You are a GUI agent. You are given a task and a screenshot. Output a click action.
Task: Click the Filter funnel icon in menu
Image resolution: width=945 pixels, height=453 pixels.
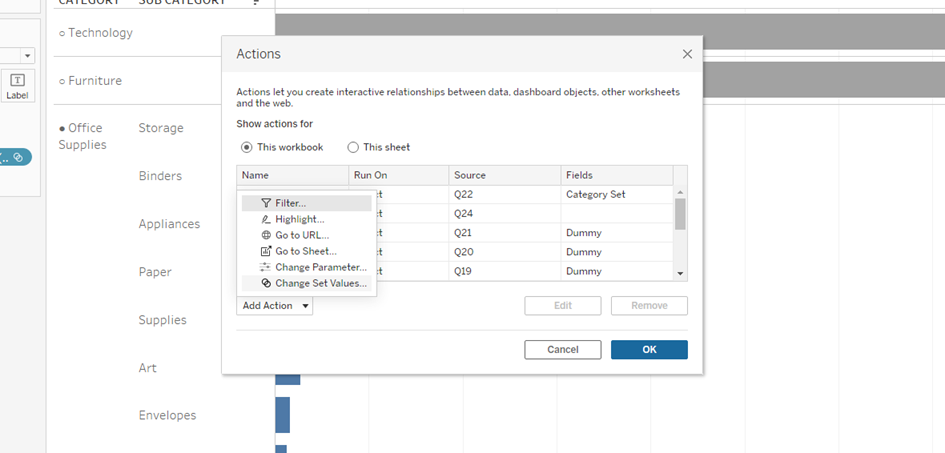(266, 203)
